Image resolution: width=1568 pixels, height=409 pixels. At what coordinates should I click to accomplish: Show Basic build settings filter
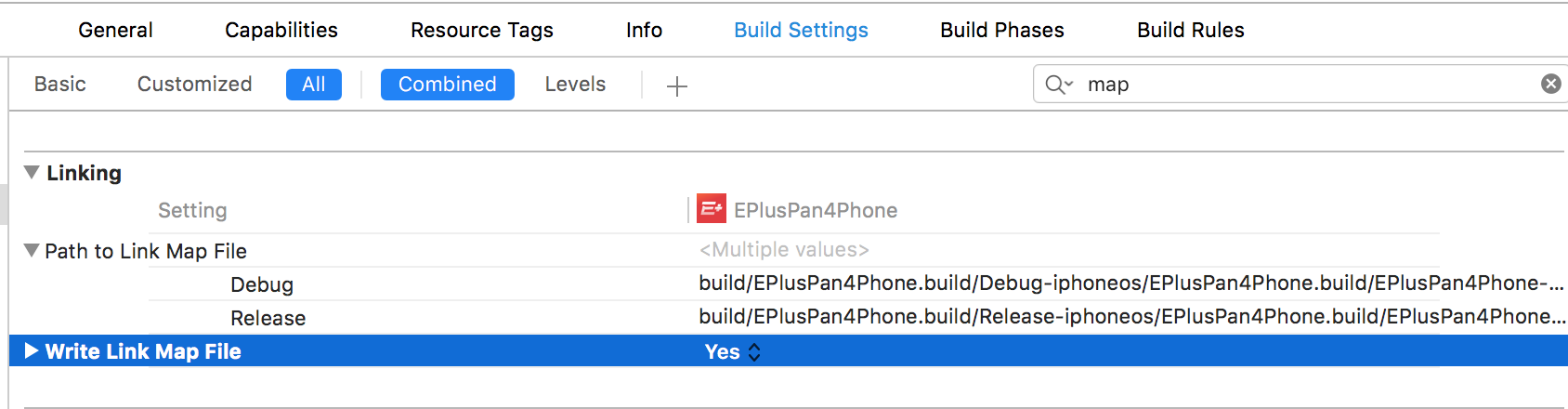pos(60,85)
